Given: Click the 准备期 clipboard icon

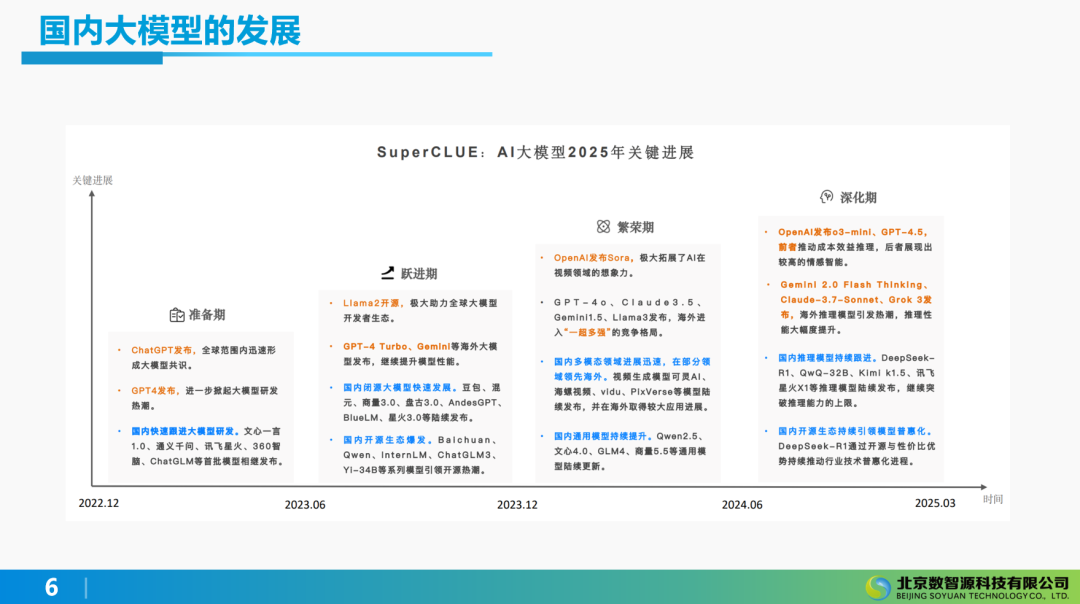Looking at the screenshot, I should pos(177,315).
